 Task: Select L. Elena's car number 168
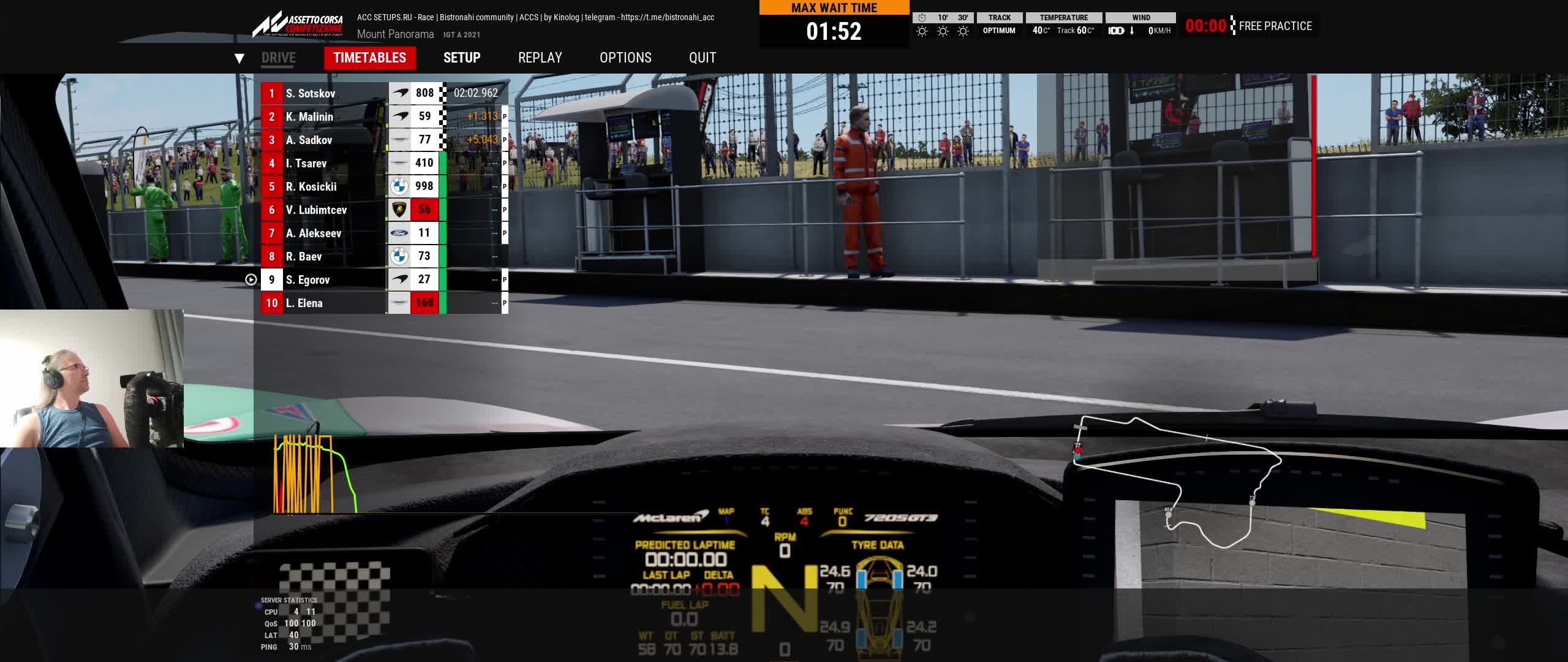click(424, 303)
